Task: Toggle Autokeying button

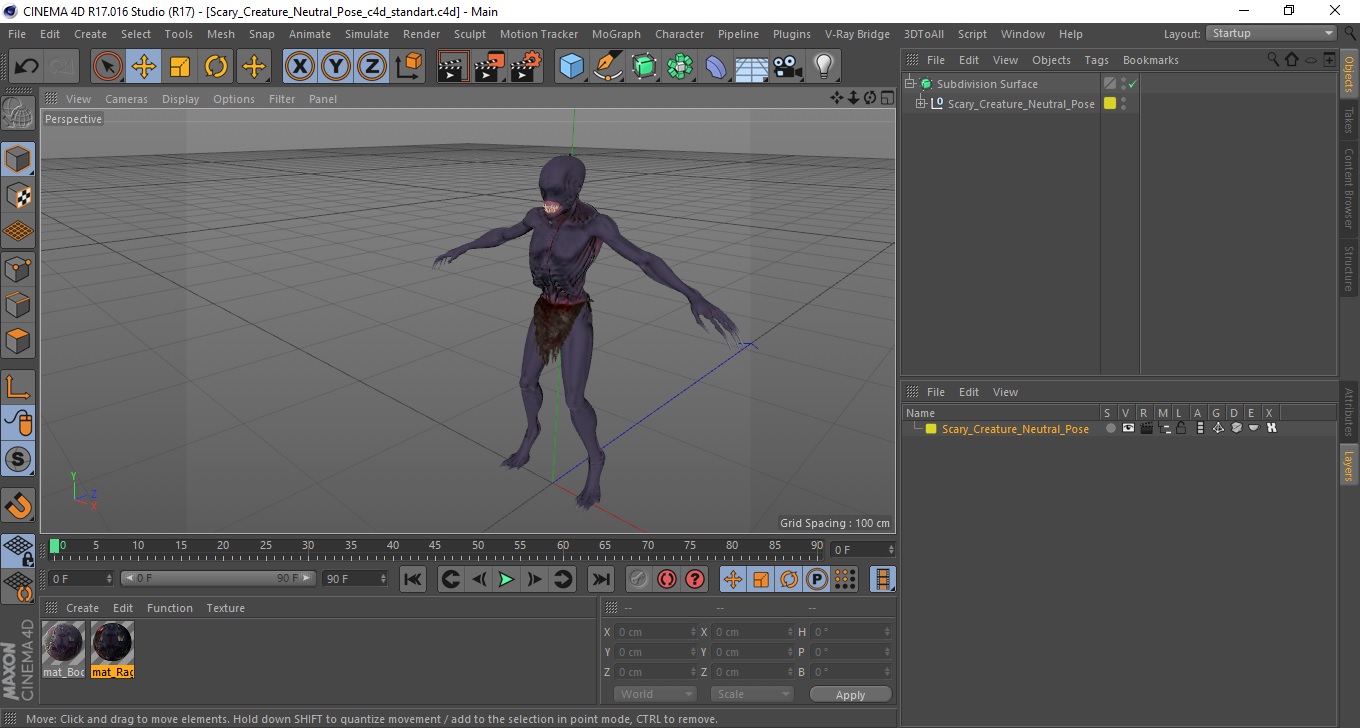Action: [x=666, y=579]
